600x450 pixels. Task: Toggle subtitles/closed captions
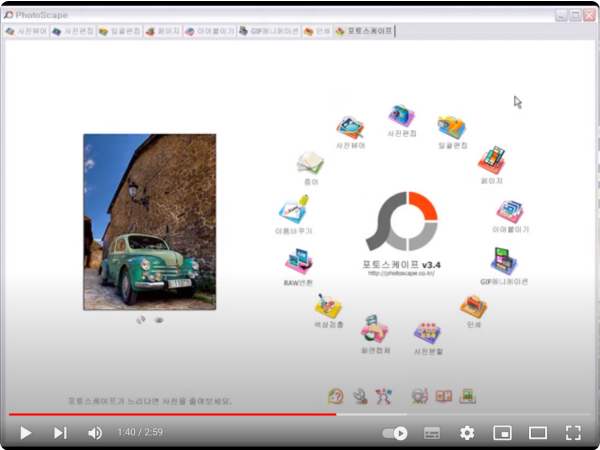point(432,433)
